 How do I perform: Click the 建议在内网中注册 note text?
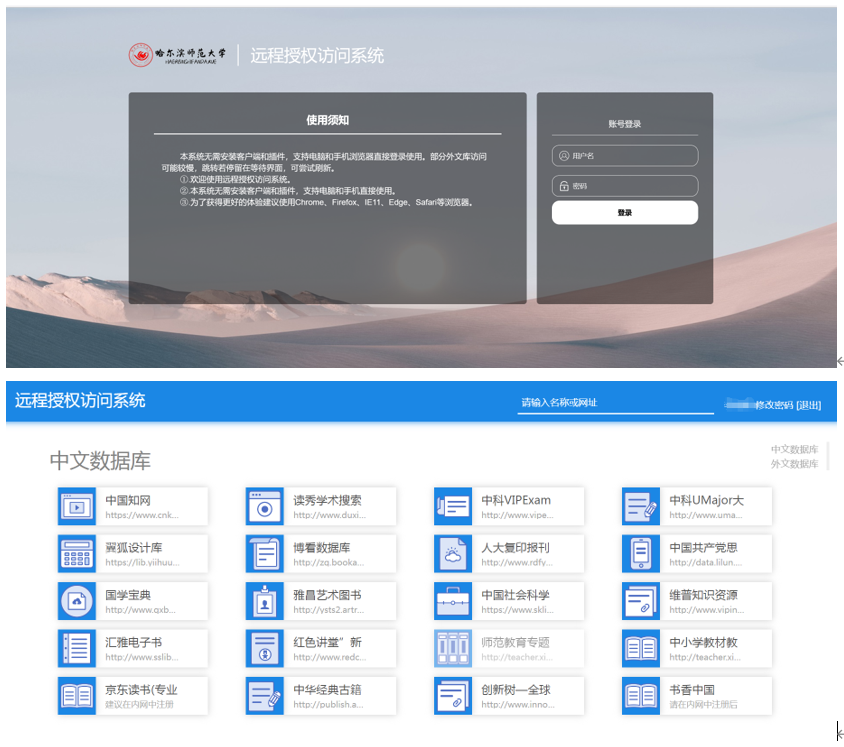(139, 704)
